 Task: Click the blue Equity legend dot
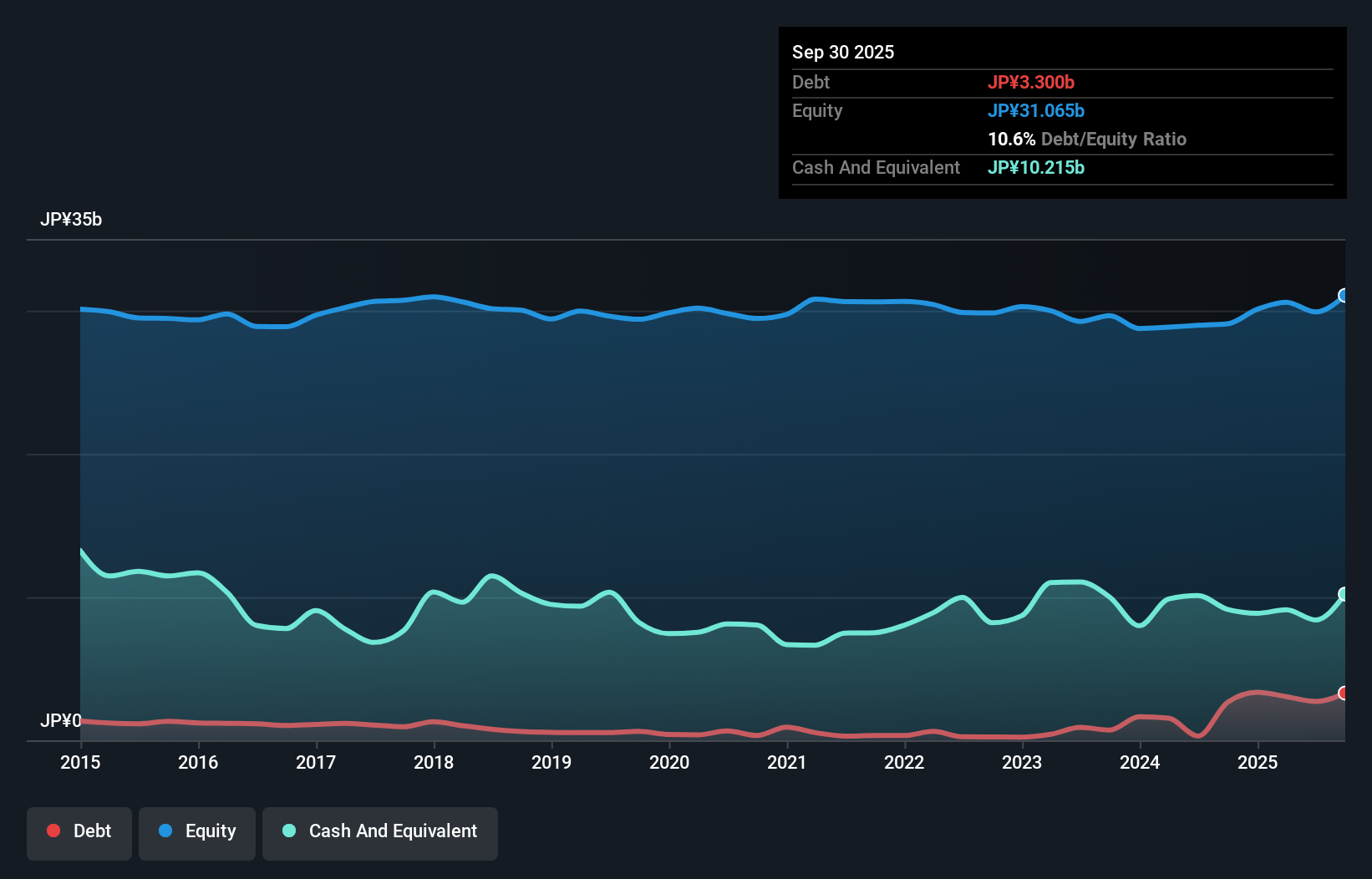(x=165, y=831)
